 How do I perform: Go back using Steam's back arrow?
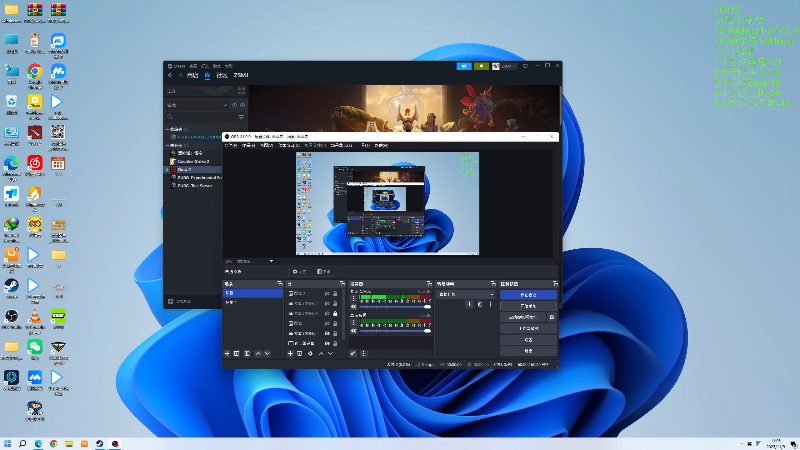[170, 75]
